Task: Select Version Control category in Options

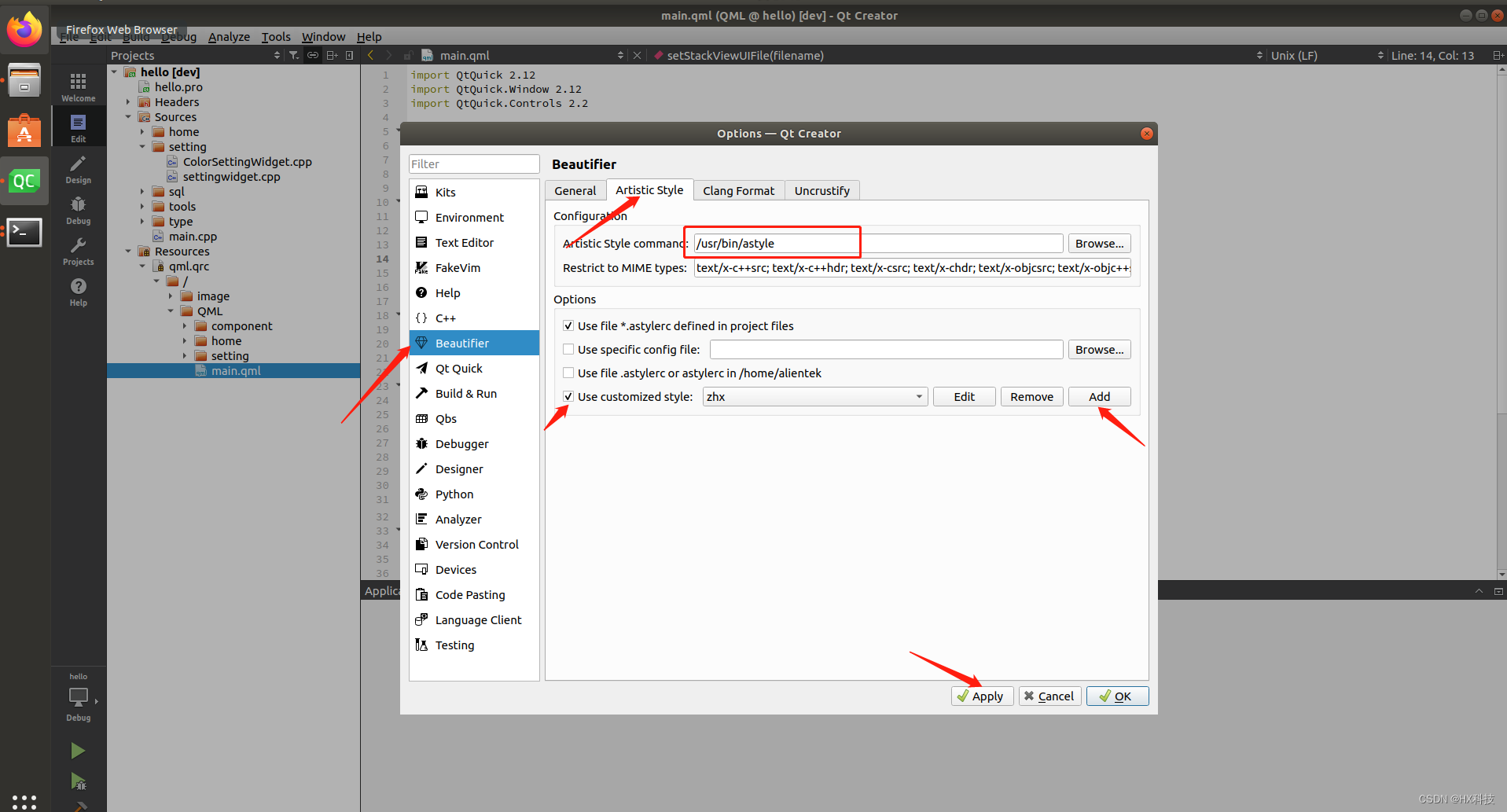Action: click(x=474, y=544)
